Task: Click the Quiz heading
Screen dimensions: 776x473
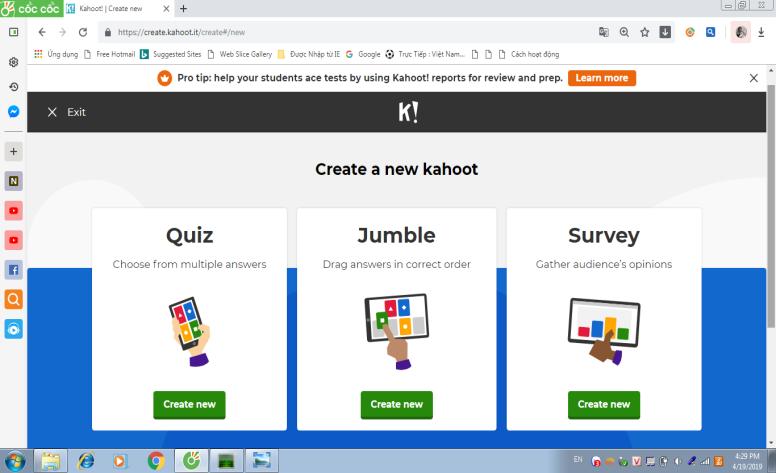Action: click(190, 236)
